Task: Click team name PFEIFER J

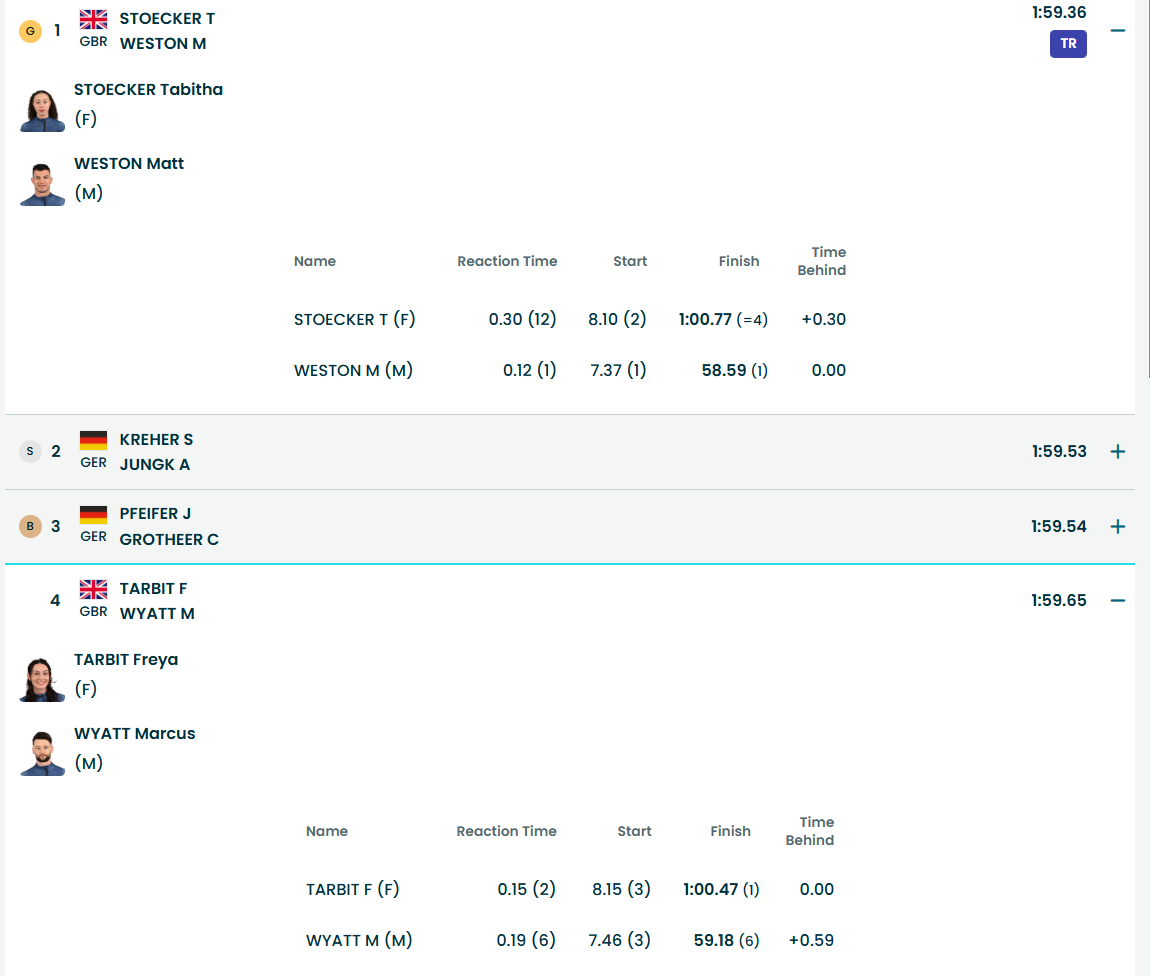Action: [155, 513]
